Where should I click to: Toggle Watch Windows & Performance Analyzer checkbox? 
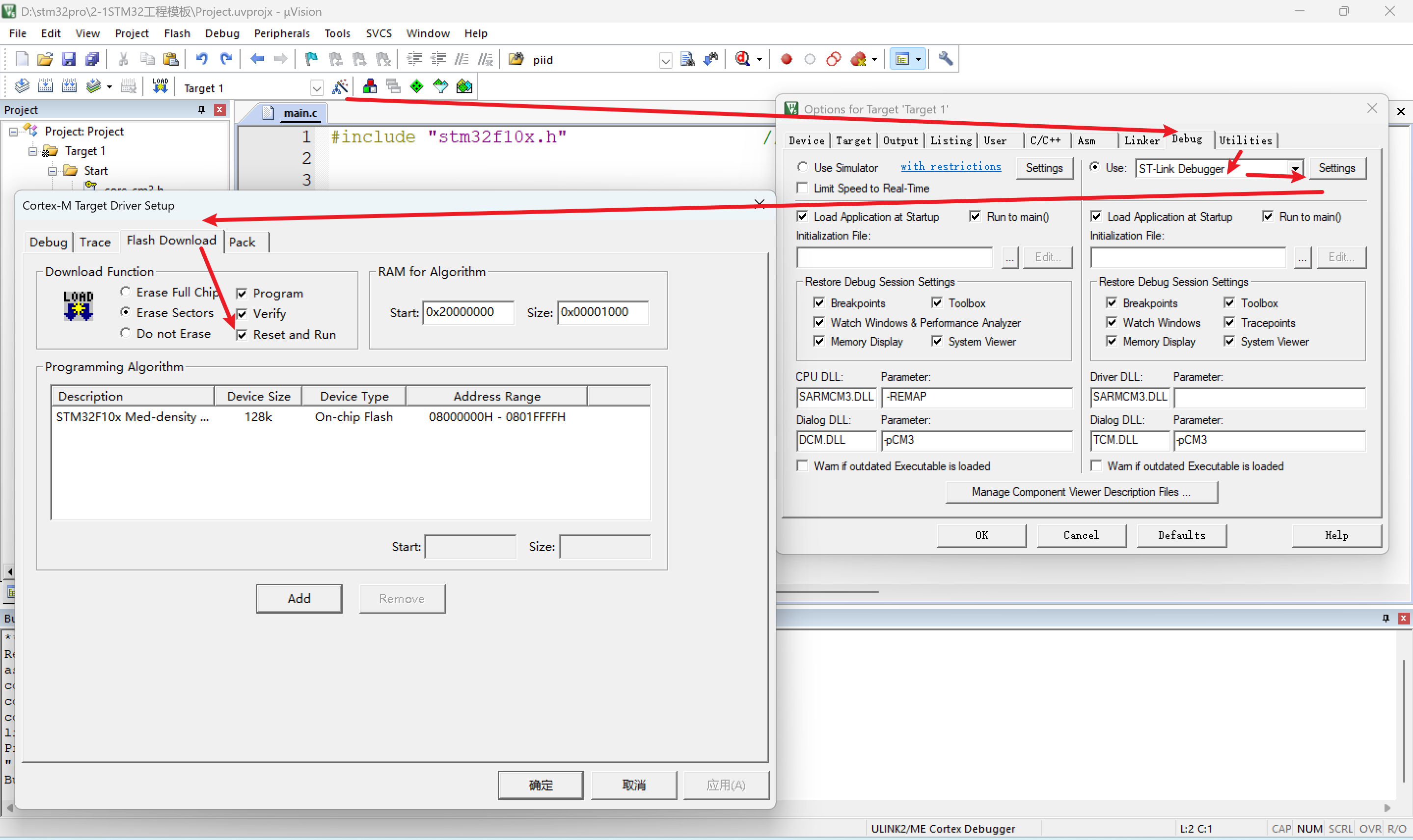click(x=819, y=322)
